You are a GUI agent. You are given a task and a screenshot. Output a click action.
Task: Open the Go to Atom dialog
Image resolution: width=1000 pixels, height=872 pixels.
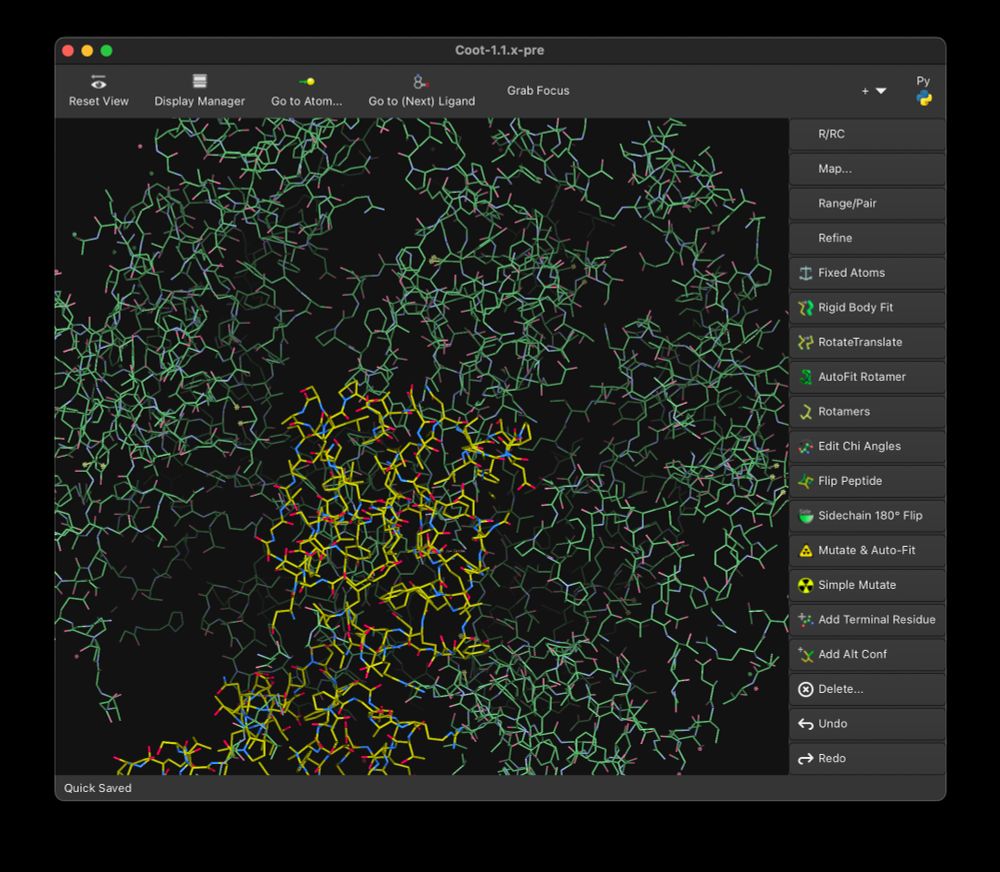pos(306,91)
